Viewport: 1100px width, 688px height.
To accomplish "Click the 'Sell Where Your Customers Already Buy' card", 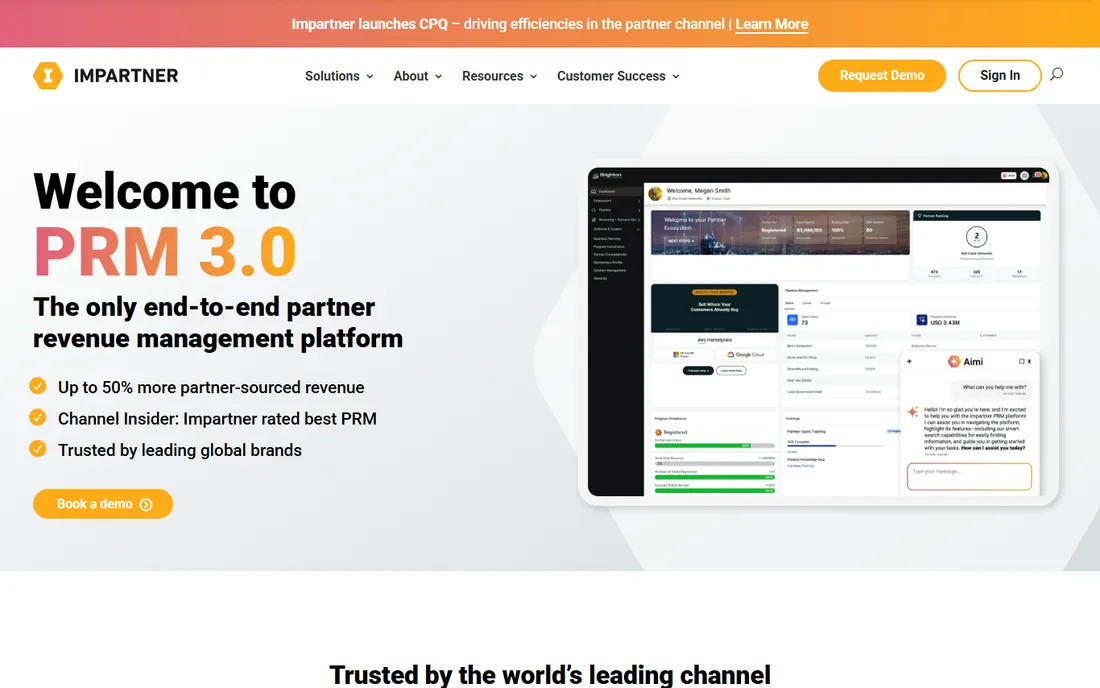I will coord(714,308).
